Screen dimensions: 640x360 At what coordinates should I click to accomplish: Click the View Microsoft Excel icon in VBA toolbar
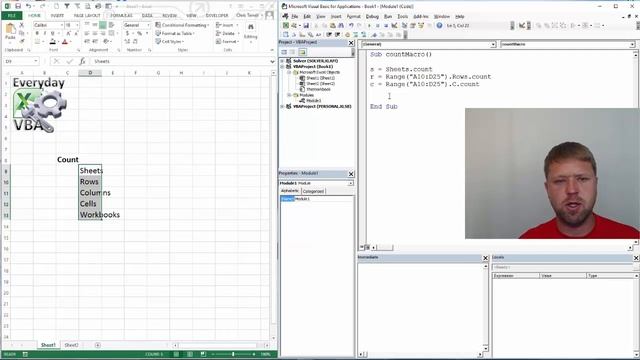tap(286, 26)
